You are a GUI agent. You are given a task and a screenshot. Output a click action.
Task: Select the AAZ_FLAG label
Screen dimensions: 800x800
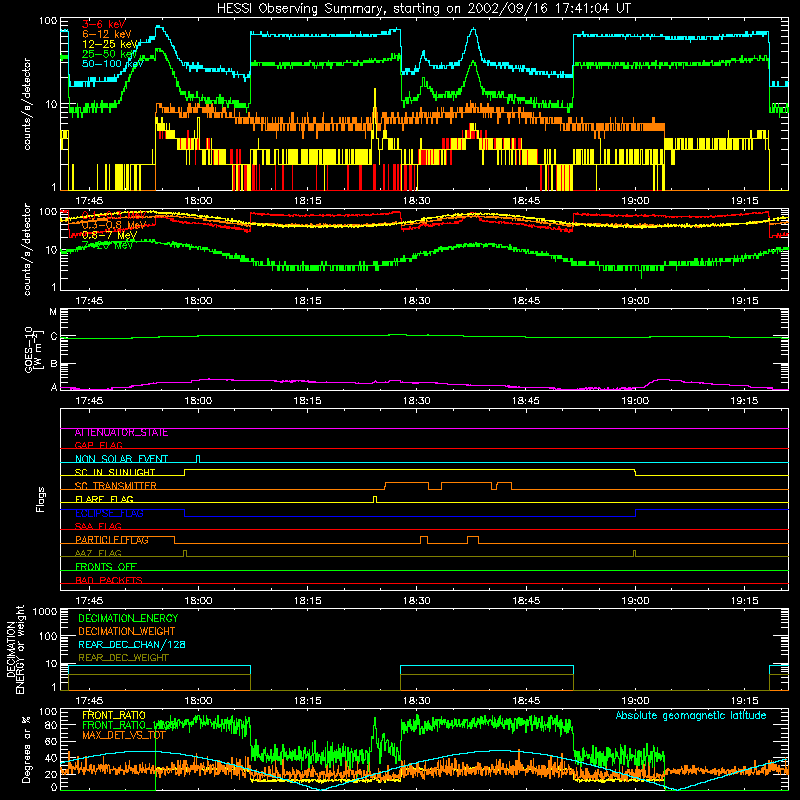point(98,553)
